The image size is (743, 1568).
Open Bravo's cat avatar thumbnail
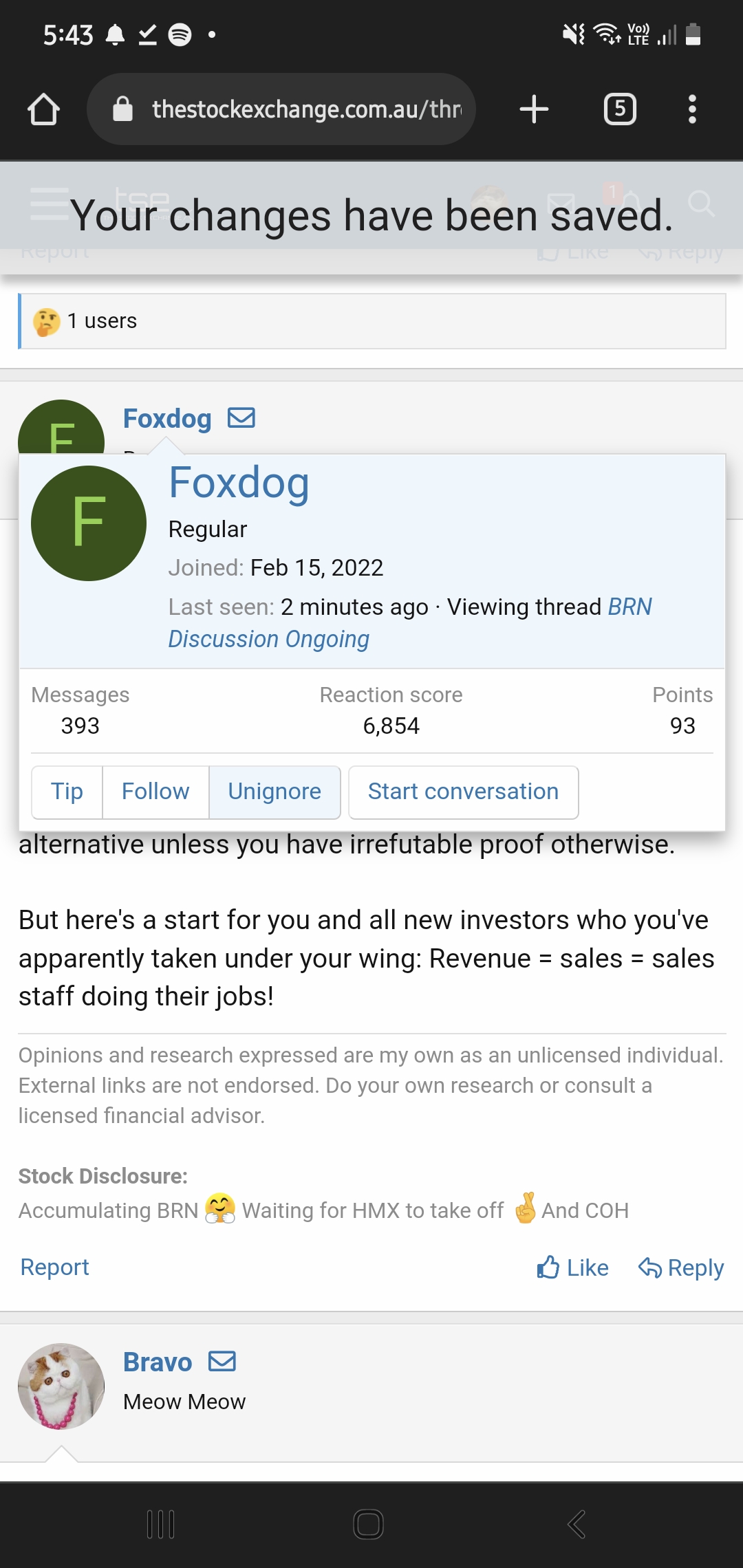coord(61,1386)
